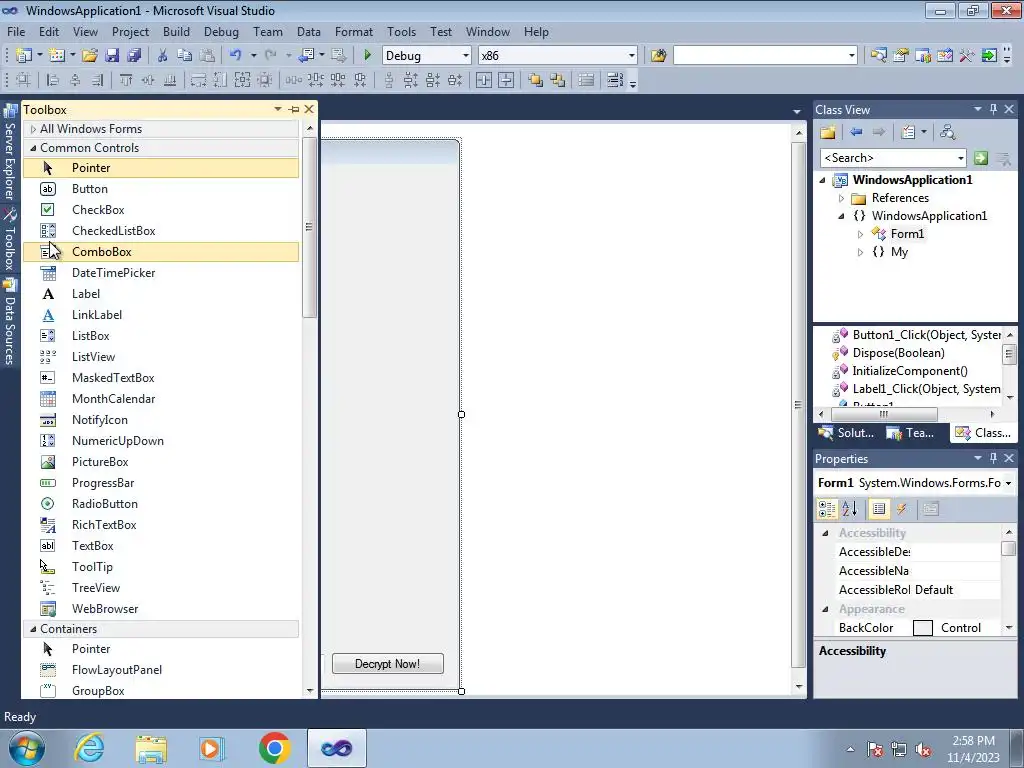This screenshot has width=1024, height=768.
Task: Click the Copy icon in toolbar
Action: pos(185,56)
